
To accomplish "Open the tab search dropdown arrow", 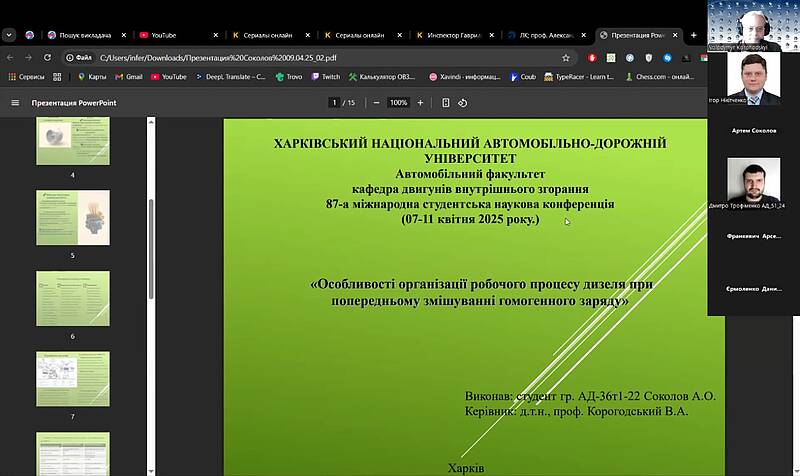I will [9, 34].
